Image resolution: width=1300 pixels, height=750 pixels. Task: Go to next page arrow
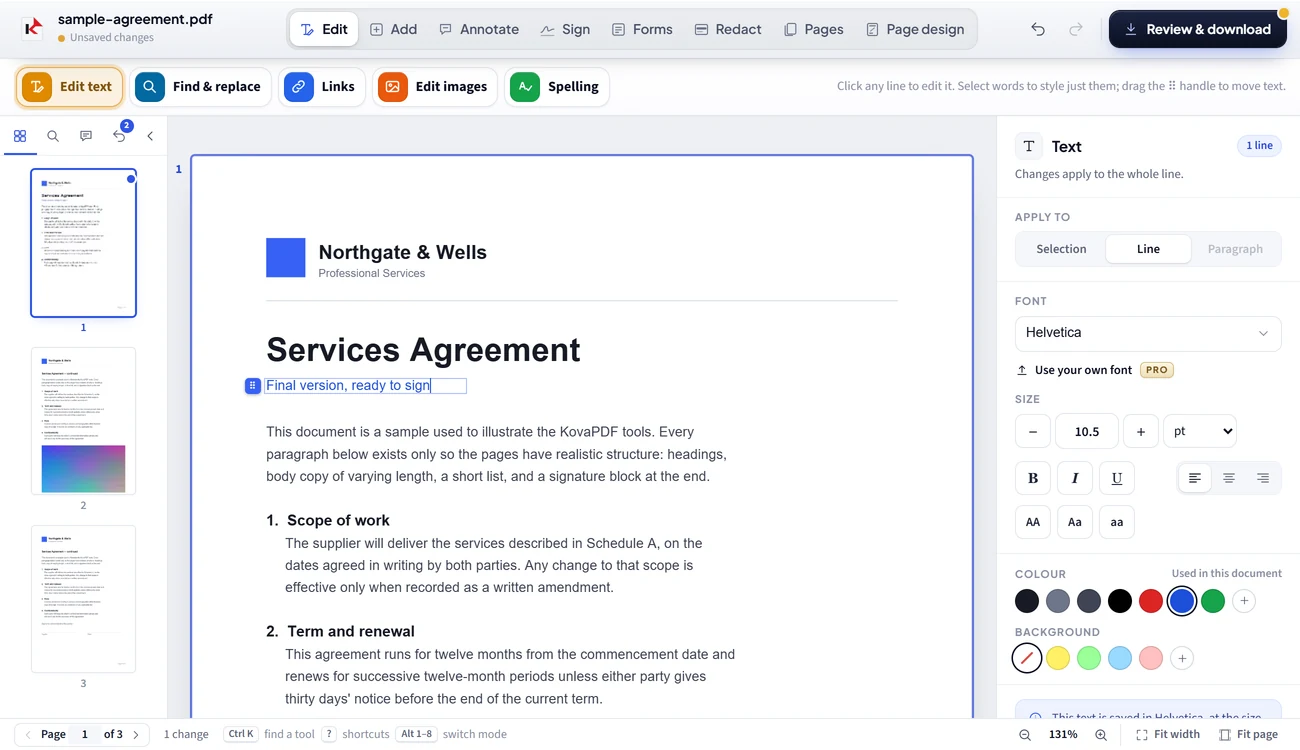point(136,734)
